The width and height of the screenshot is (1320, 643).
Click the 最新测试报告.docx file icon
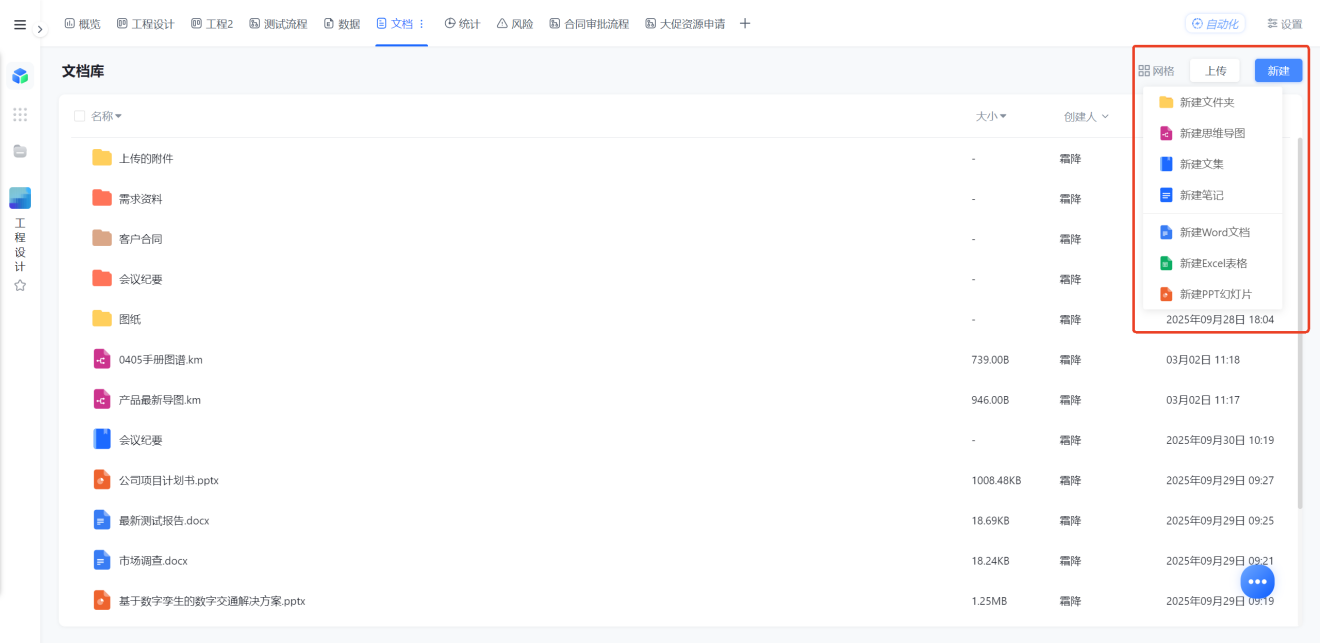[101, 520]
